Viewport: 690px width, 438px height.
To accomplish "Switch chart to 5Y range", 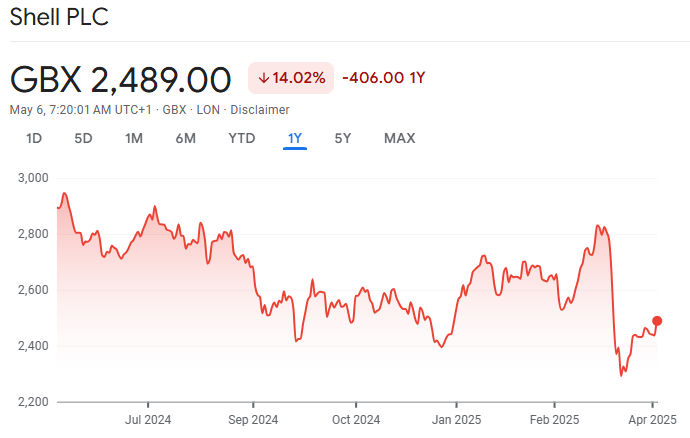I will pyautogui.click(x=343, y=138).
